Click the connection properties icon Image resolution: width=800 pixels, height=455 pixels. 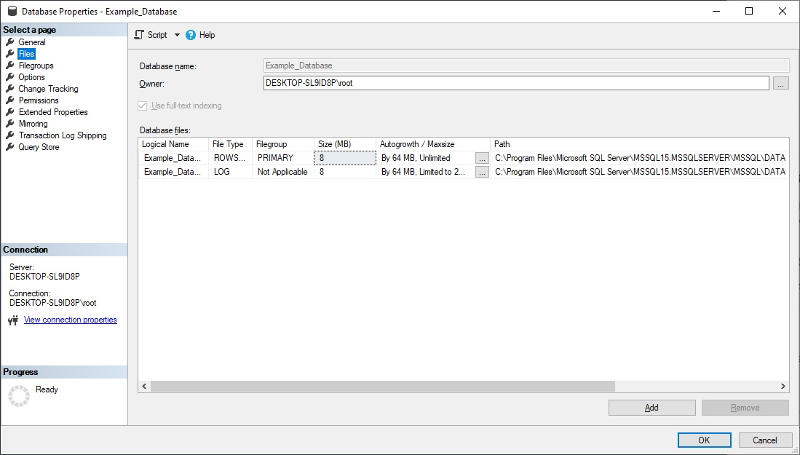pyautogui.click(x=13, y=320)
